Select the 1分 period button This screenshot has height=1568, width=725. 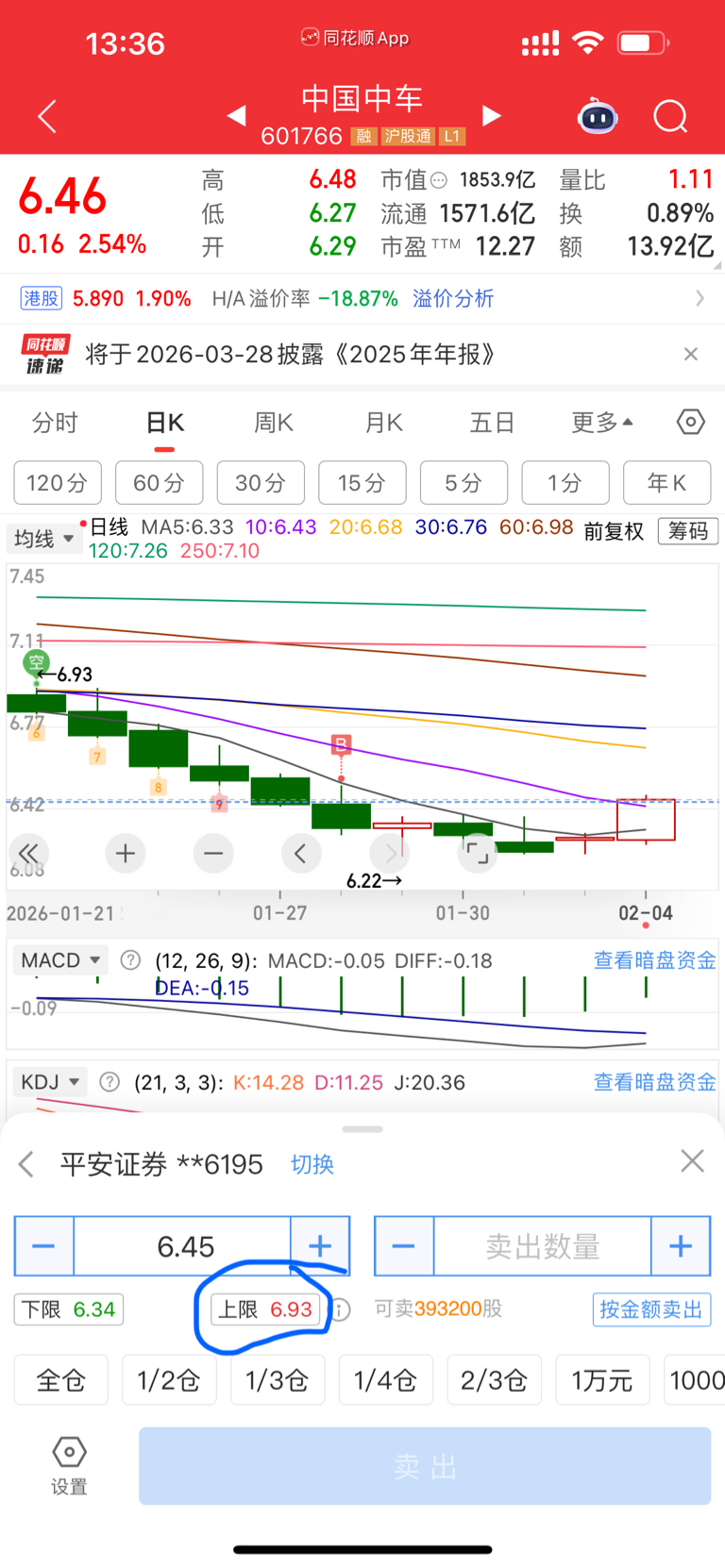tap(565, 483)
